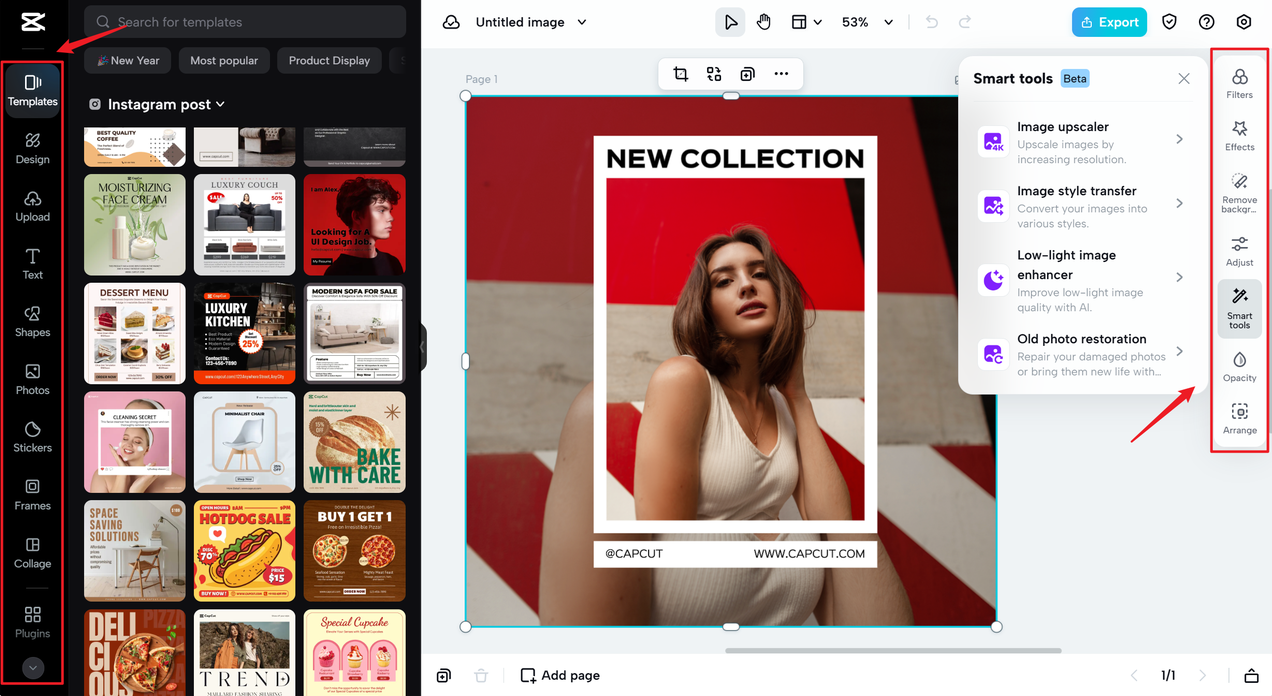Activate the hand pan tool
The height and width of the screenshot is (696, 1272).
[x=764, y=22]
